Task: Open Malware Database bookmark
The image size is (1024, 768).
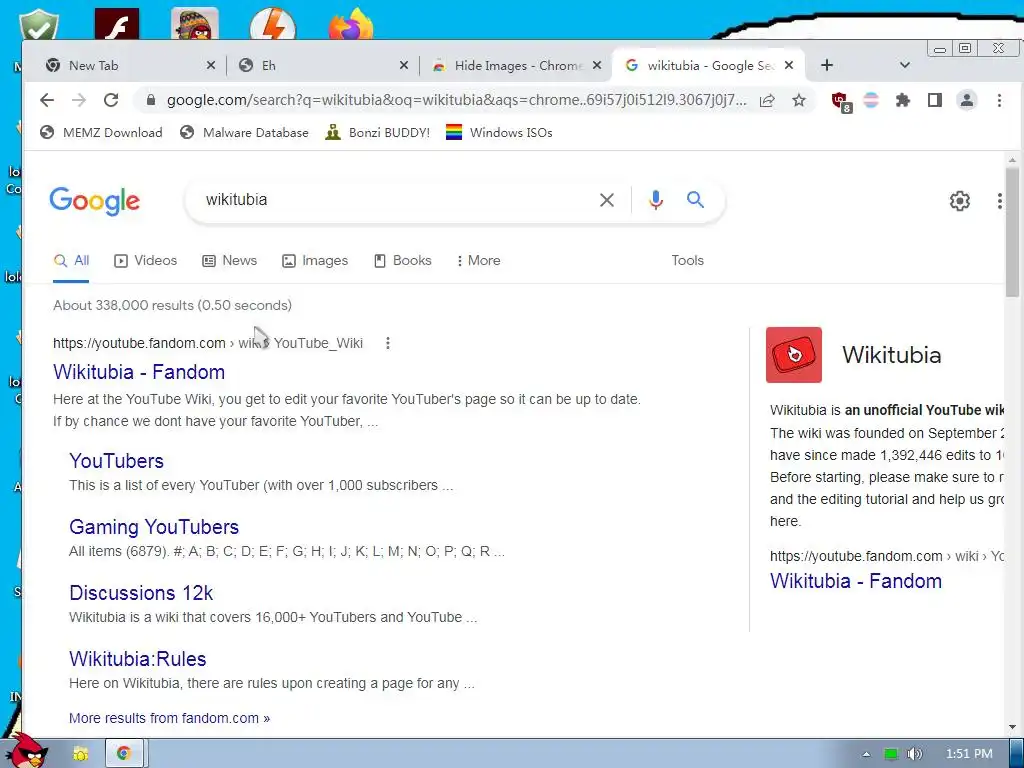Action: pos(244,133)
